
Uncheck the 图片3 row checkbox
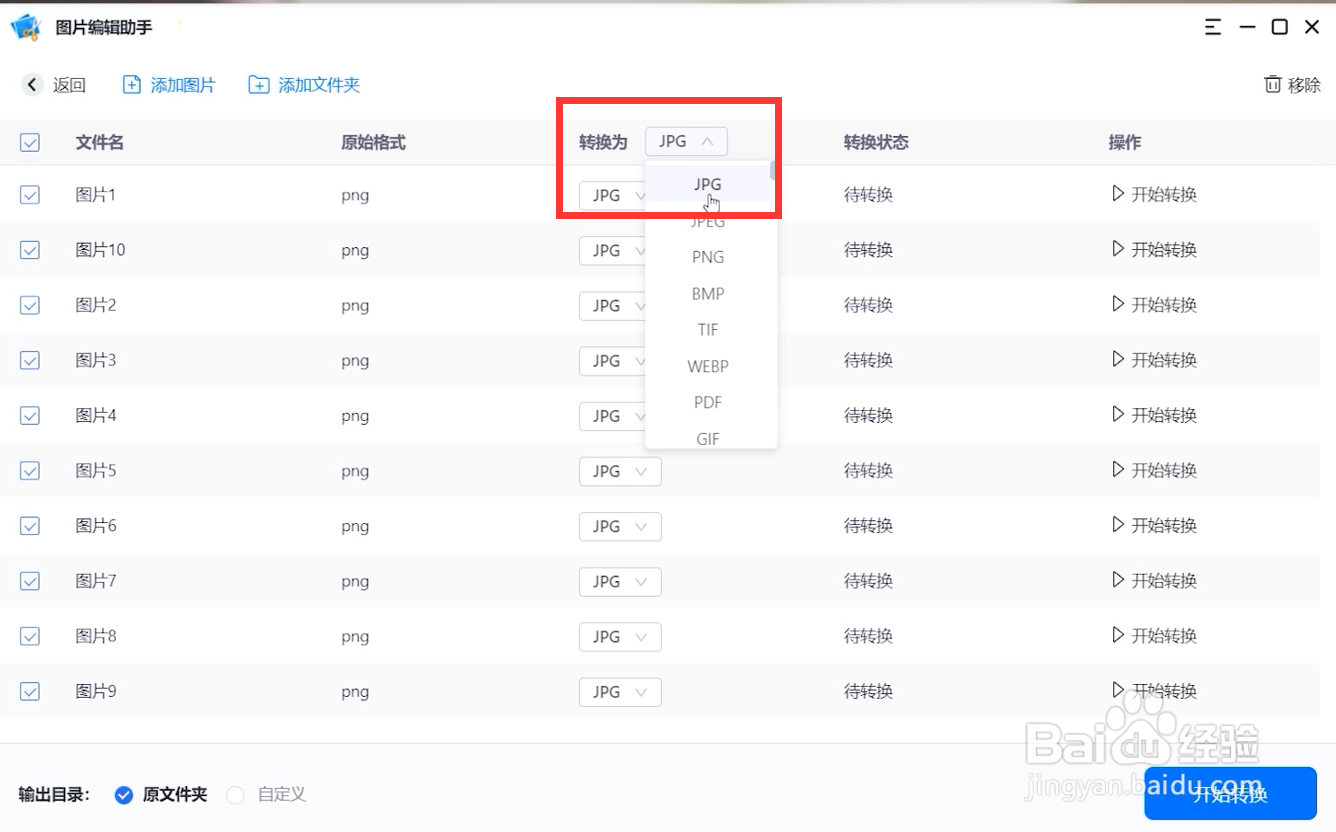tap(30, 360)
